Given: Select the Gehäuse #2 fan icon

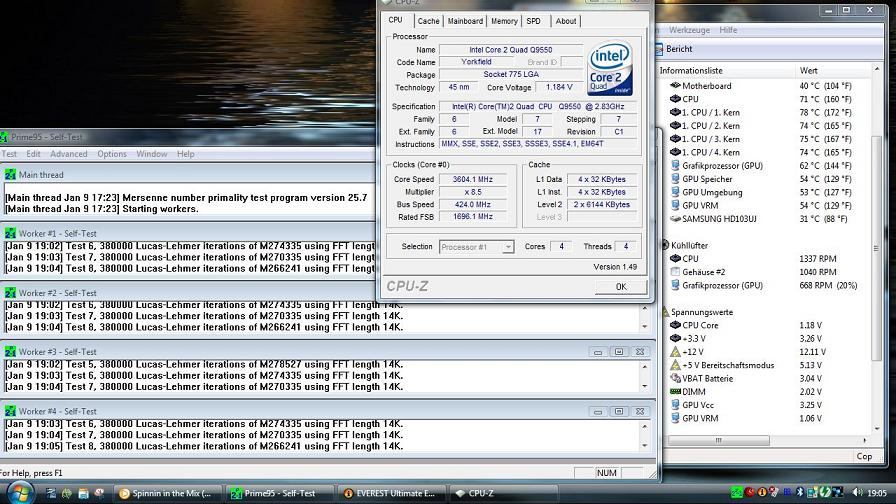Looking at the screenshot, I should click(675, 272).
